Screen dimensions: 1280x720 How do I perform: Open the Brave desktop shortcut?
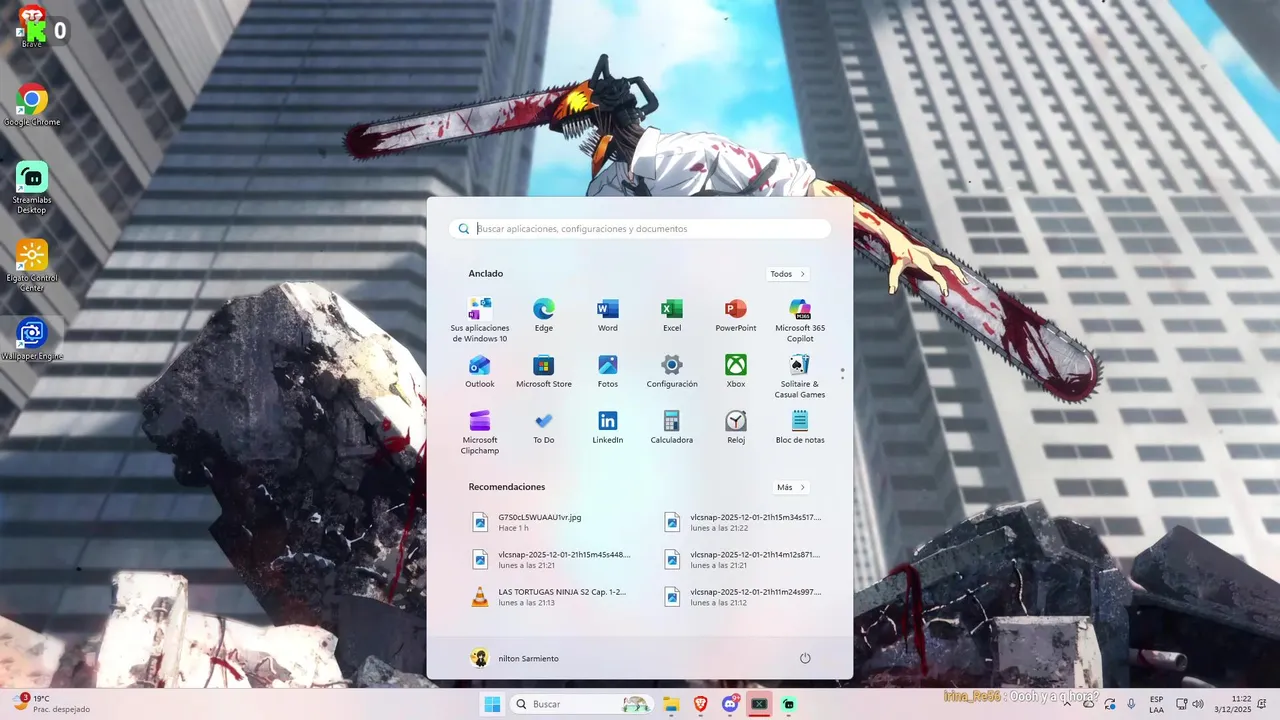[x=32, y=25]
